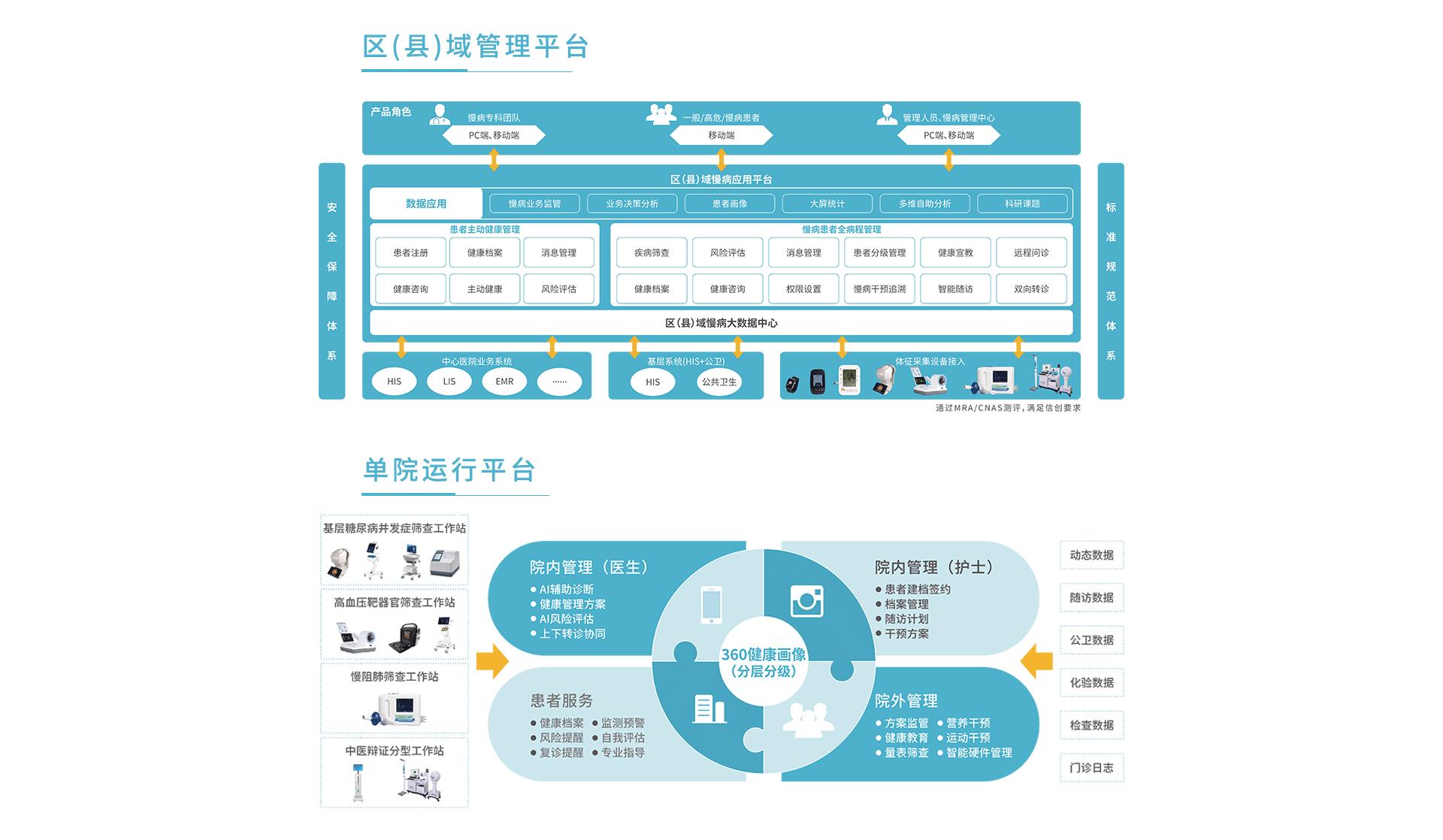
Task: Click the 移动端 label under 一般/高危/慢病患者
Action: (x=721, y=135)
